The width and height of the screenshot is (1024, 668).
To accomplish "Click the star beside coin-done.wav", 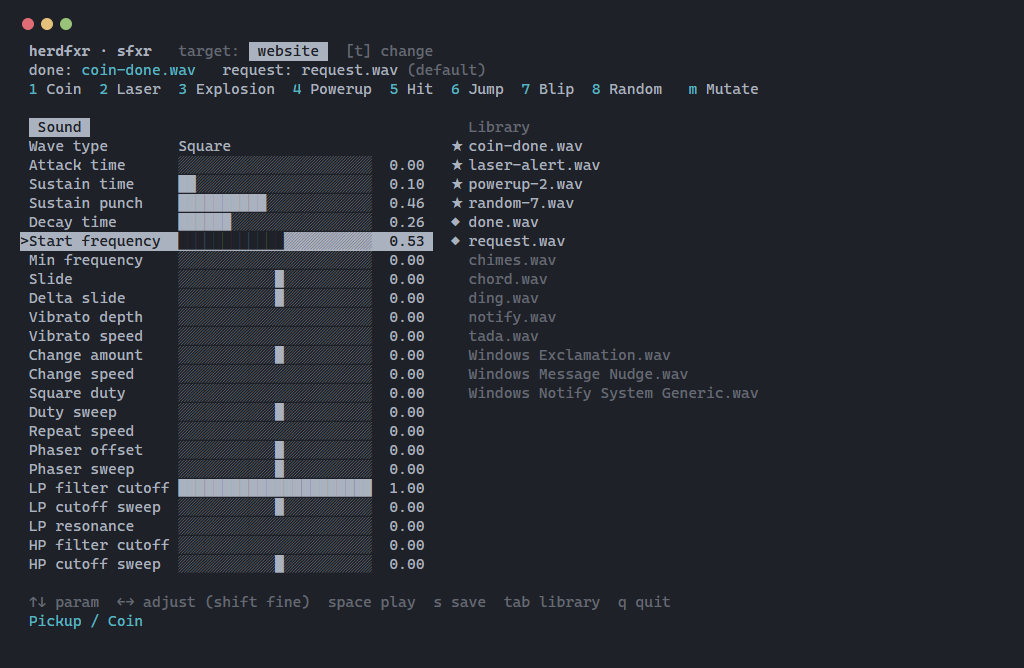I will point(456,146).
